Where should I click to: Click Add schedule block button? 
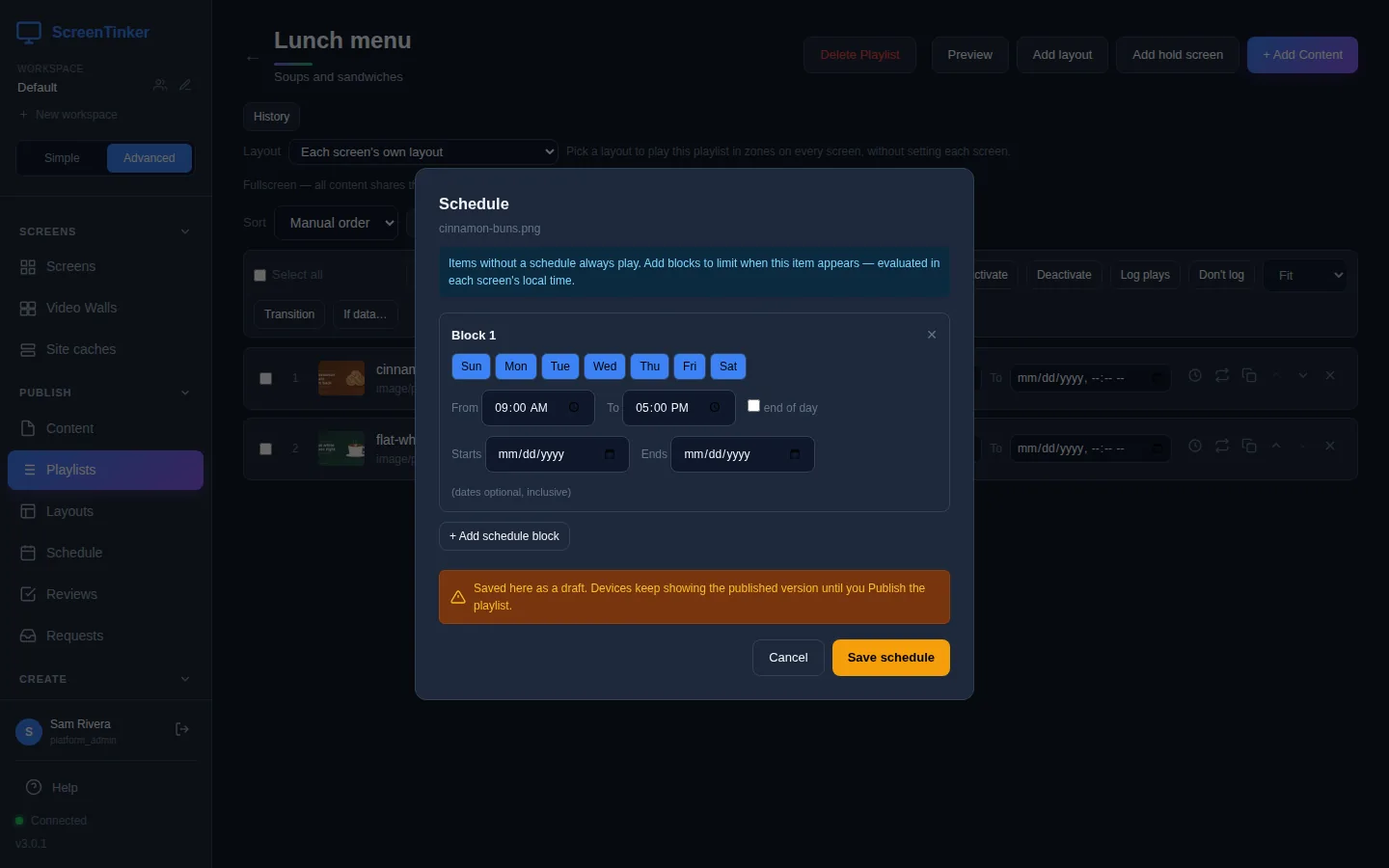[x=504, y=536]
